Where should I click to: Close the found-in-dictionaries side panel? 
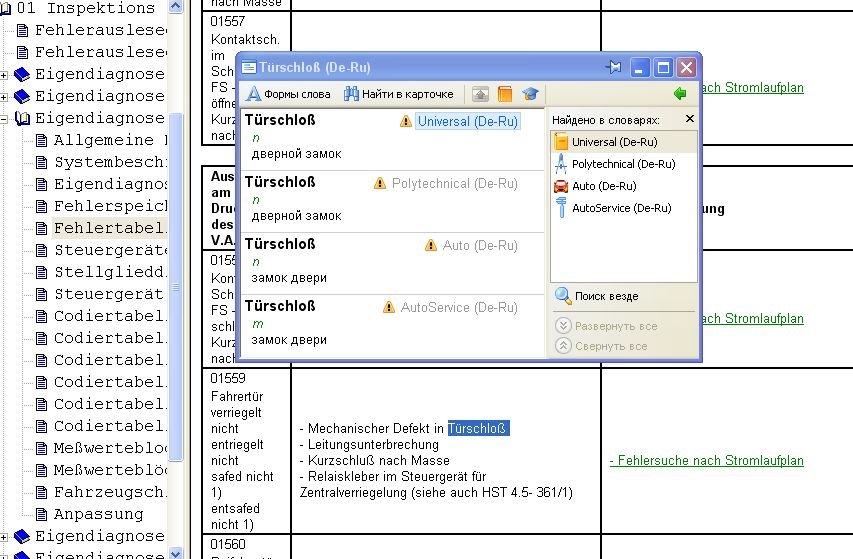click(x=690, y=119)
